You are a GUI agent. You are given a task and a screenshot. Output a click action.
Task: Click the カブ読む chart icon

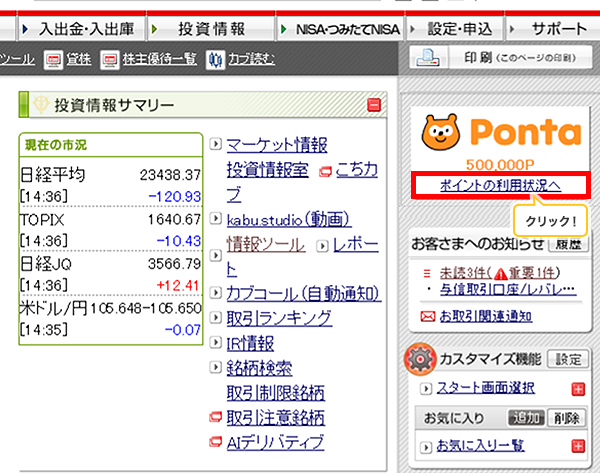coord(215,60)
